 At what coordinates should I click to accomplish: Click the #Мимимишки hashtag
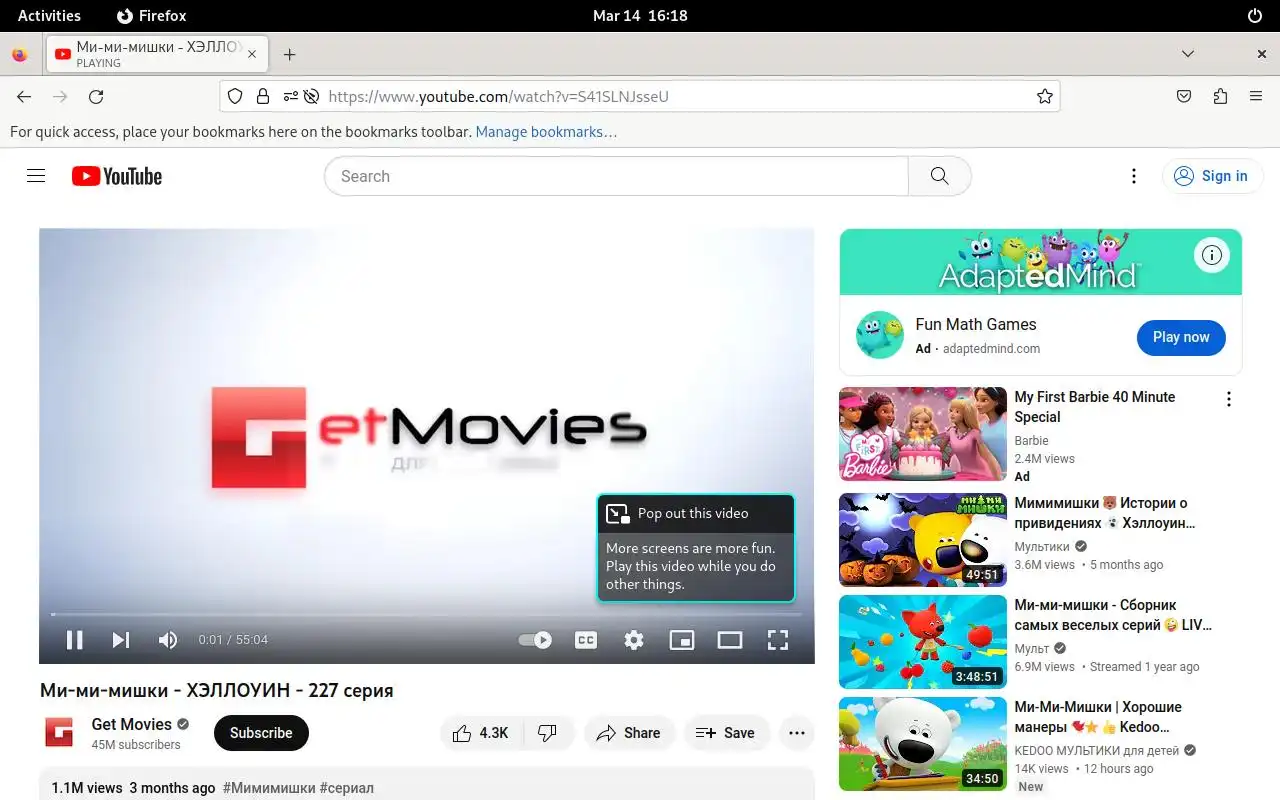pyautogui.click(x=269, y=788)
